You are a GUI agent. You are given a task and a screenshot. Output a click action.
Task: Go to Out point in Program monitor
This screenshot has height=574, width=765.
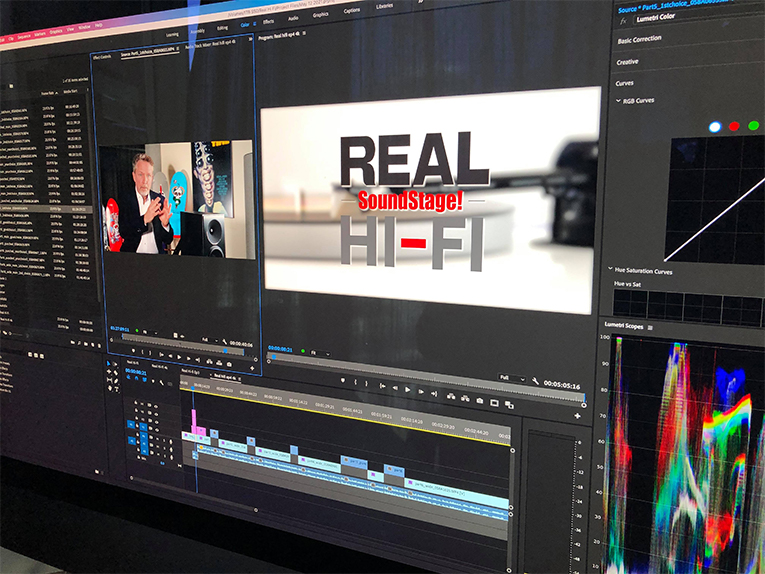click(x=434, y=394)
